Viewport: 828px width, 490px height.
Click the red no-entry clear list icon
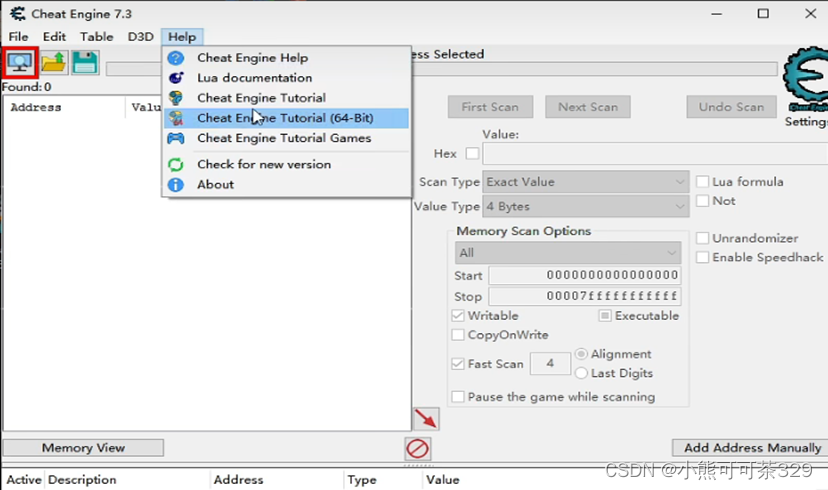[x=418, y=449]
